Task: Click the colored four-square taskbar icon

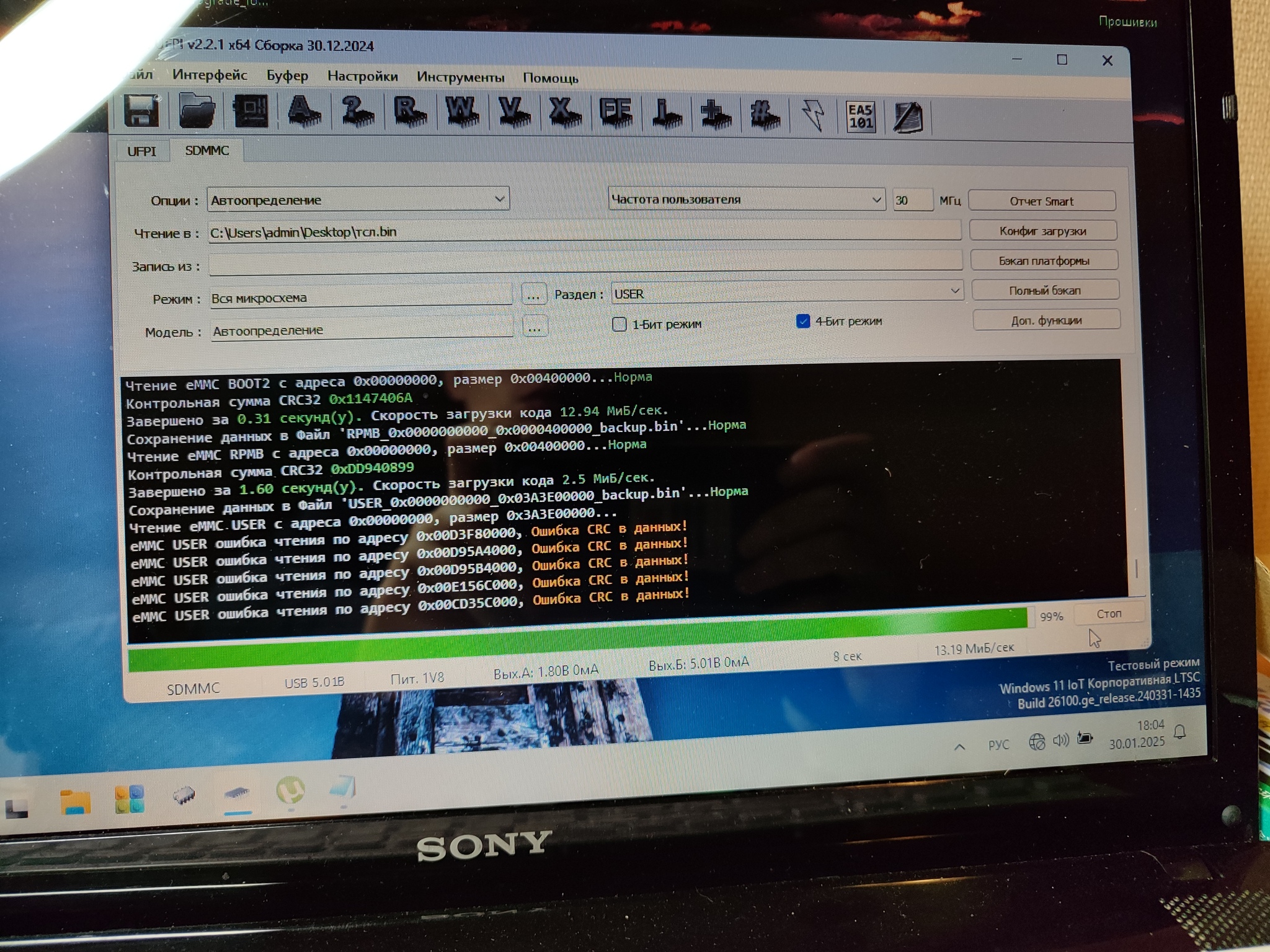Action: click(129, 798)
